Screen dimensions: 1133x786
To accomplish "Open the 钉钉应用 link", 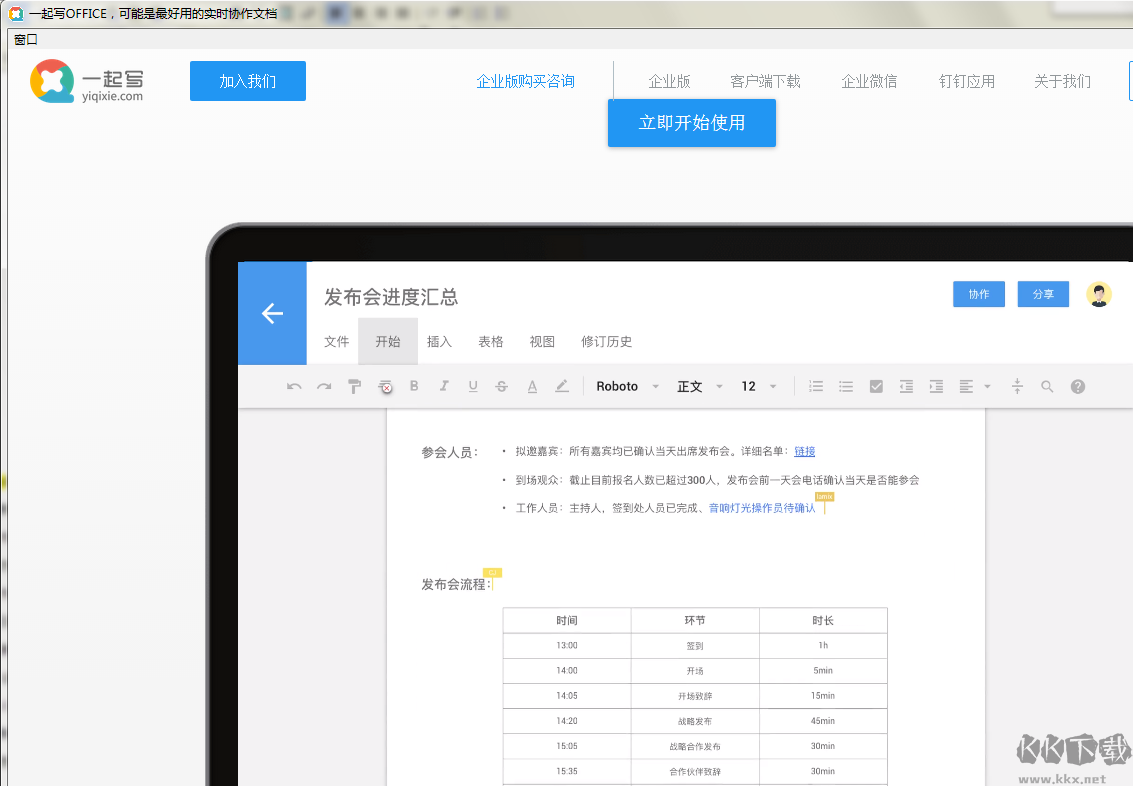I will click(967, 81).
